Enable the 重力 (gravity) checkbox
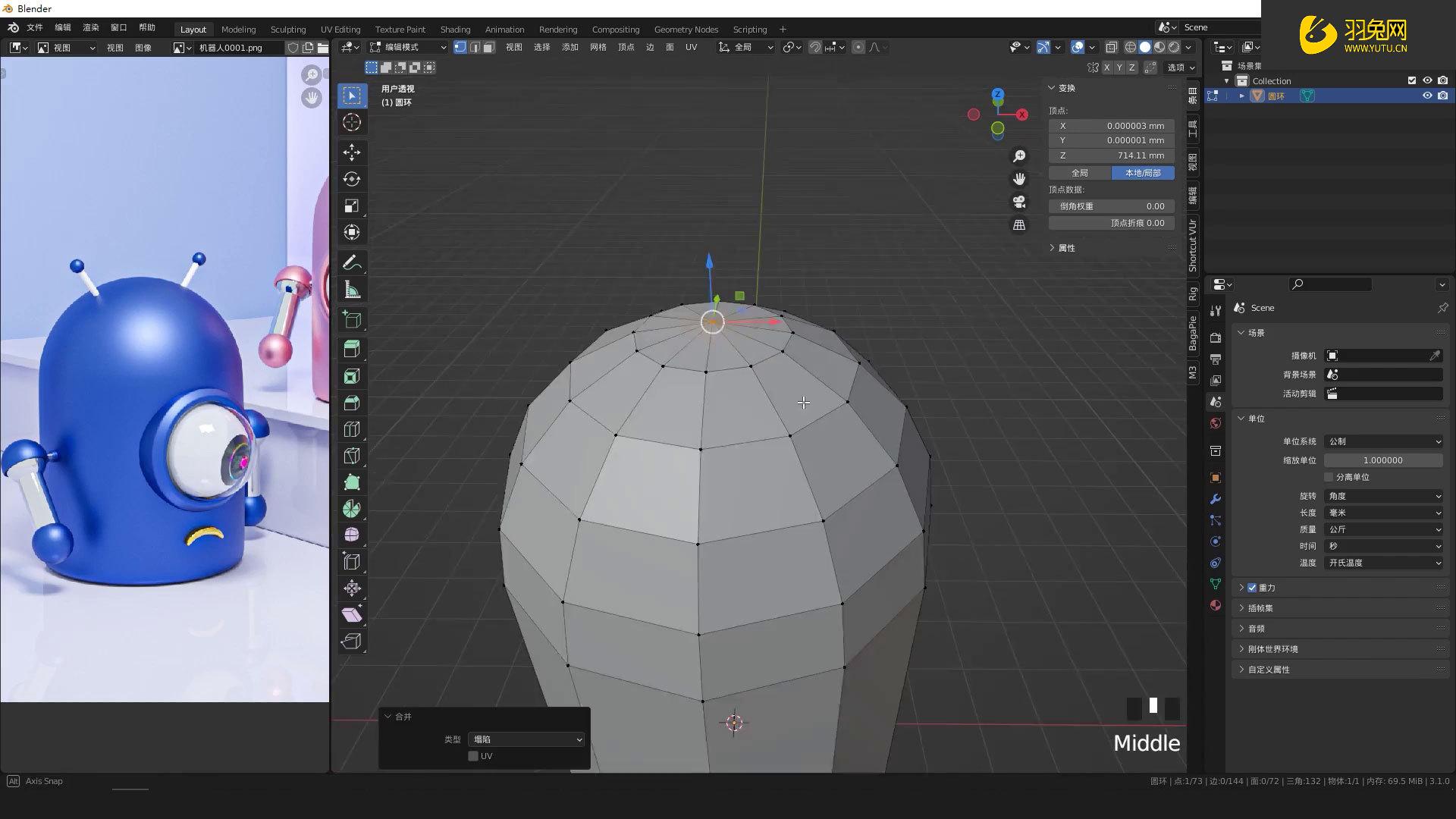1456x819 pixels. point(1252,588)
